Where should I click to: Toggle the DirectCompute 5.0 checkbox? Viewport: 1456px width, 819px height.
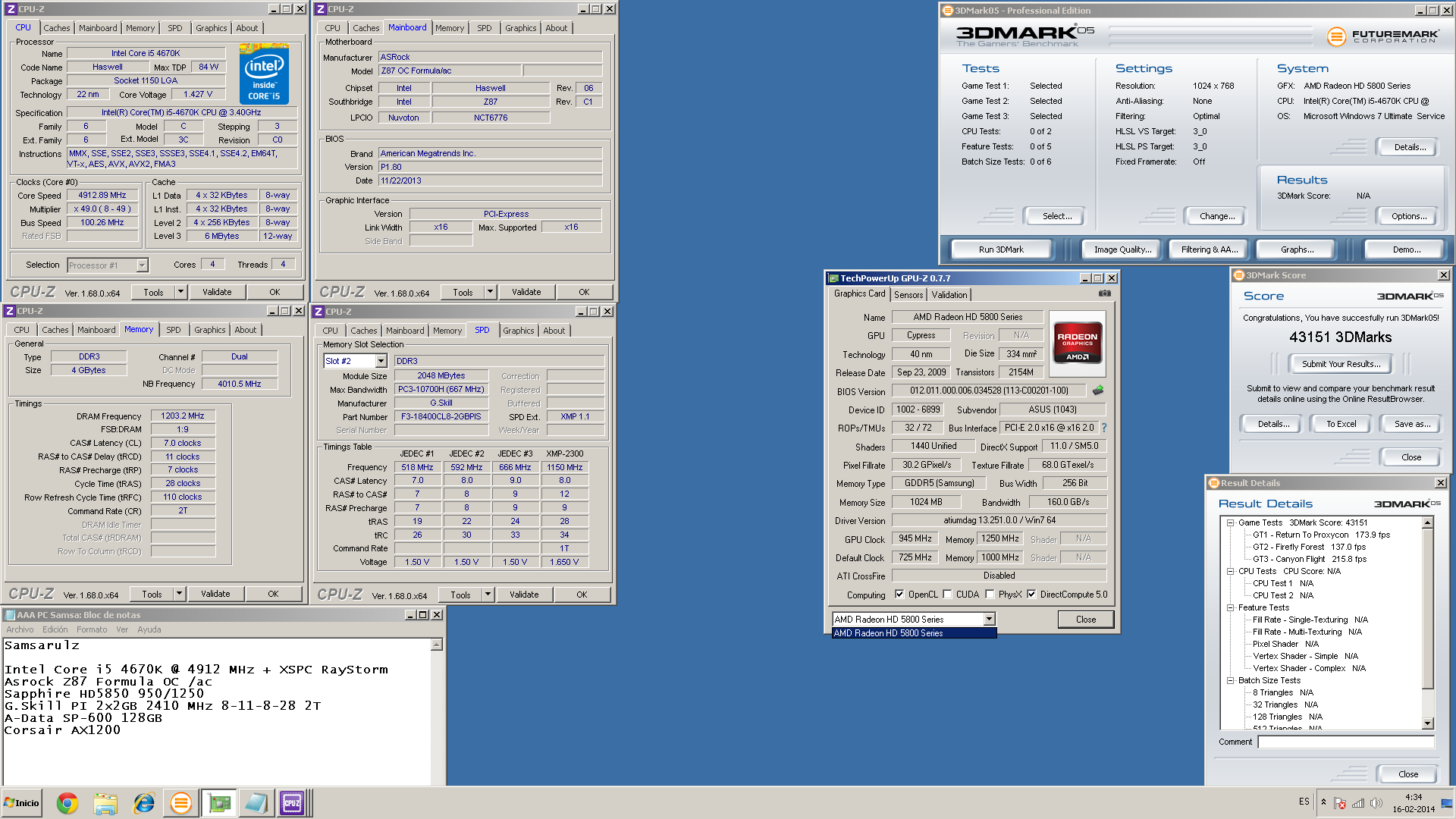point(1031,595)
